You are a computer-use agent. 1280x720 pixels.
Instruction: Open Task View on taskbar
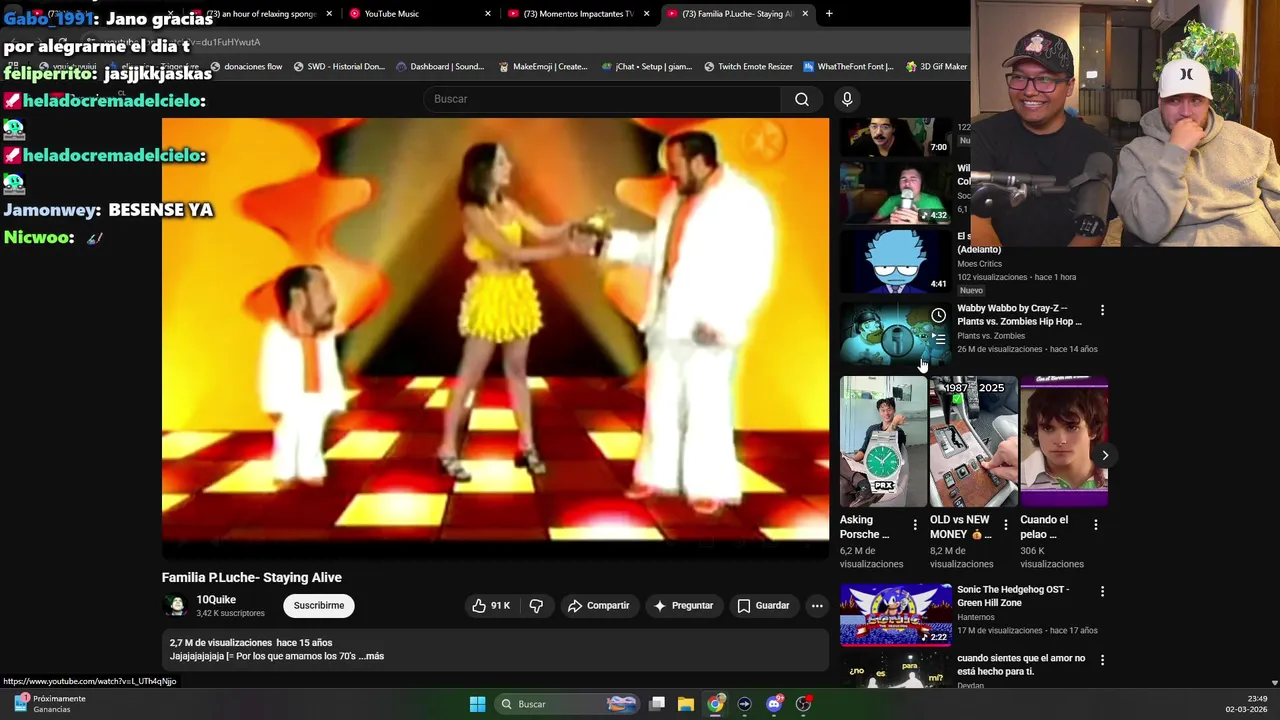[657, 704]
